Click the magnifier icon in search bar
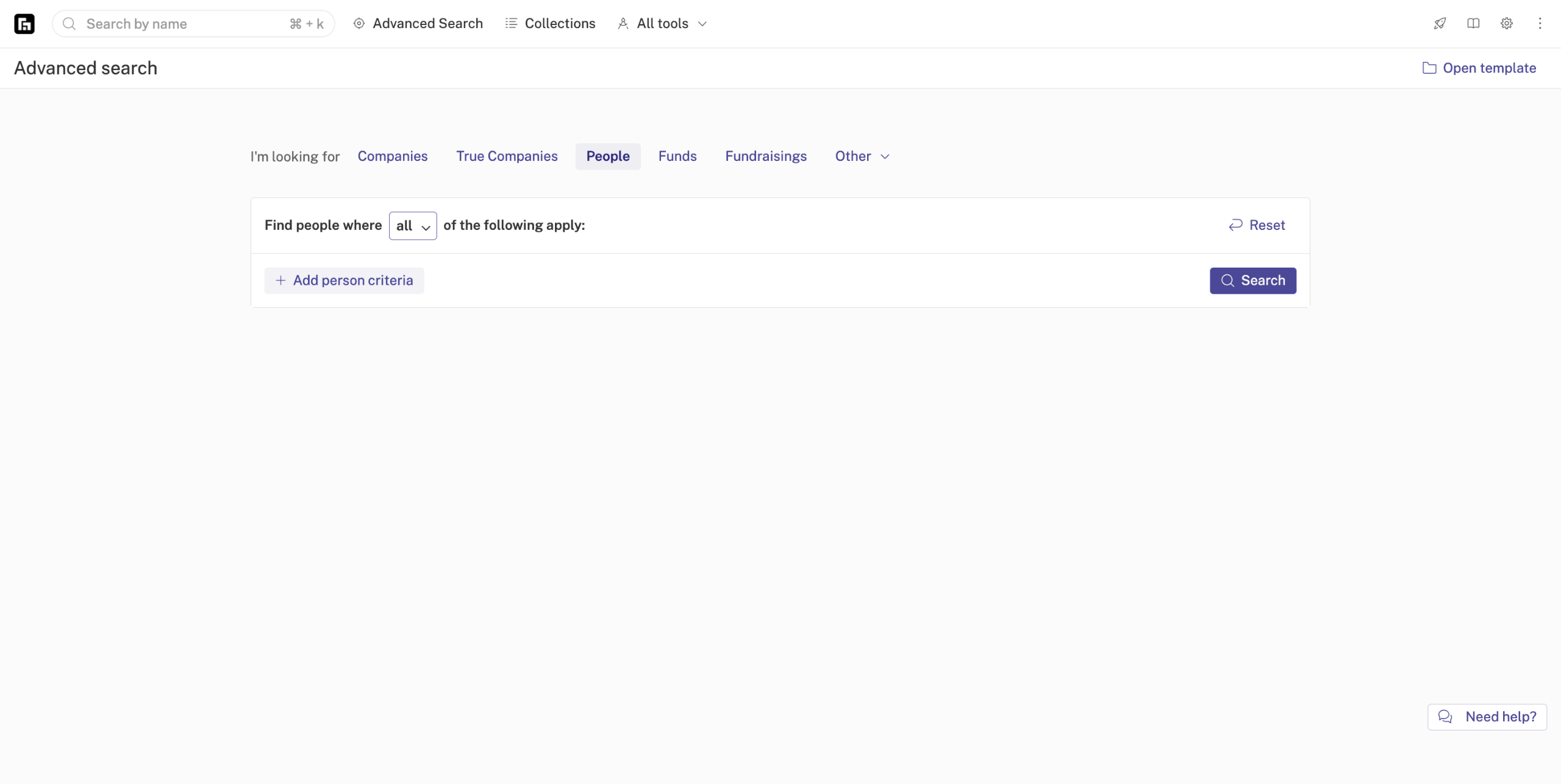The image size is (1561, 784). [70, 24]
